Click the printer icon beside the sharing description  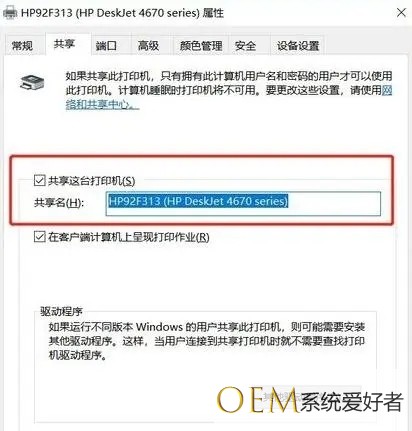click(x=32, y=82)
